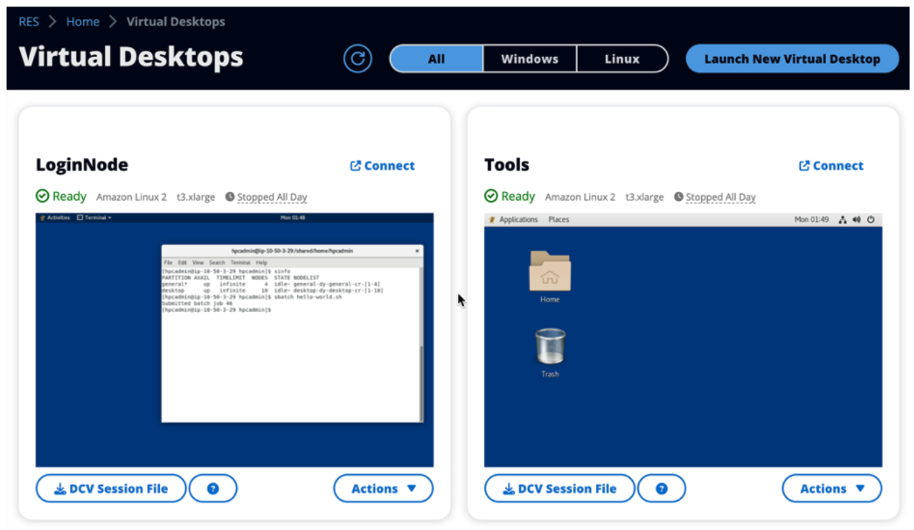Click the refresh virtual desktops icon
The image size is (914, 530).
pyautogui.click(x=357, y=59)
